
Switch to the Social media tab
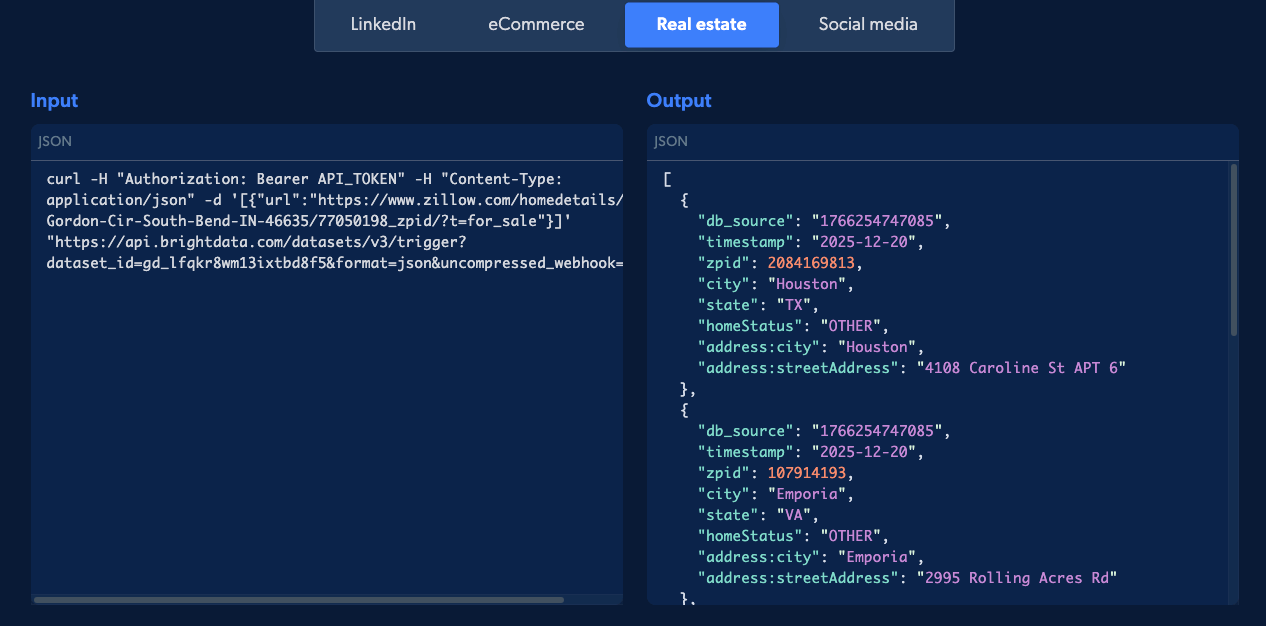[868, 24]
